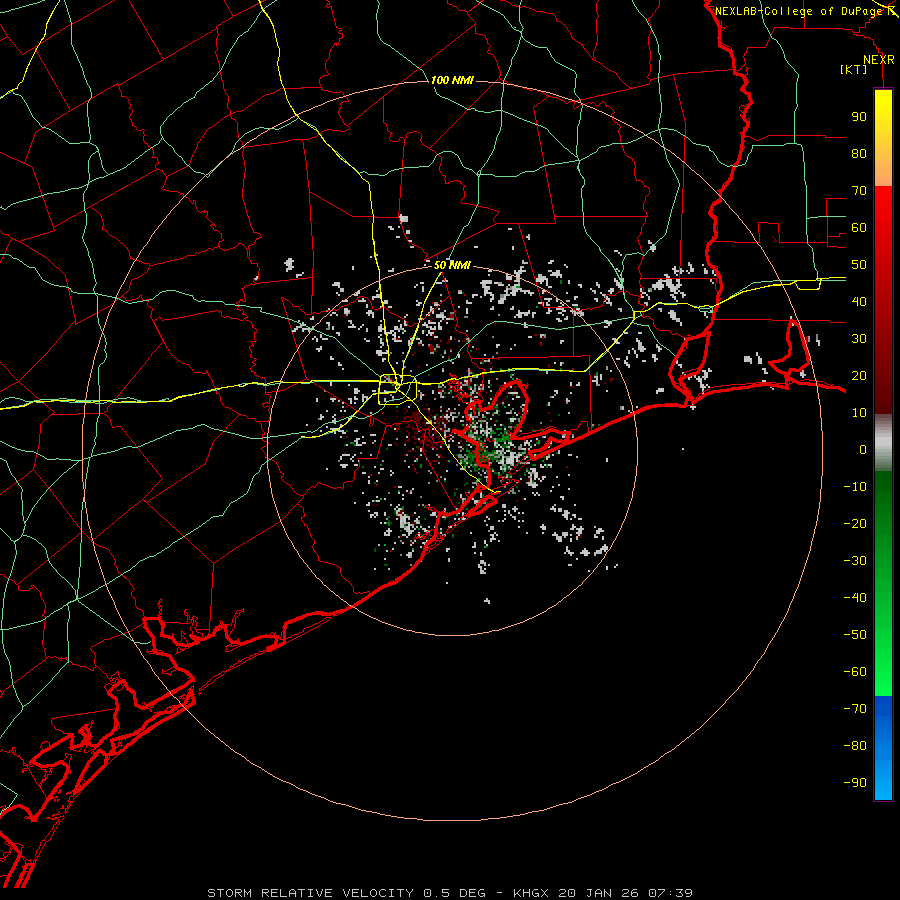Select the legend value 70
Viewport: 900px width, 900px height.
tap(859, 191)
